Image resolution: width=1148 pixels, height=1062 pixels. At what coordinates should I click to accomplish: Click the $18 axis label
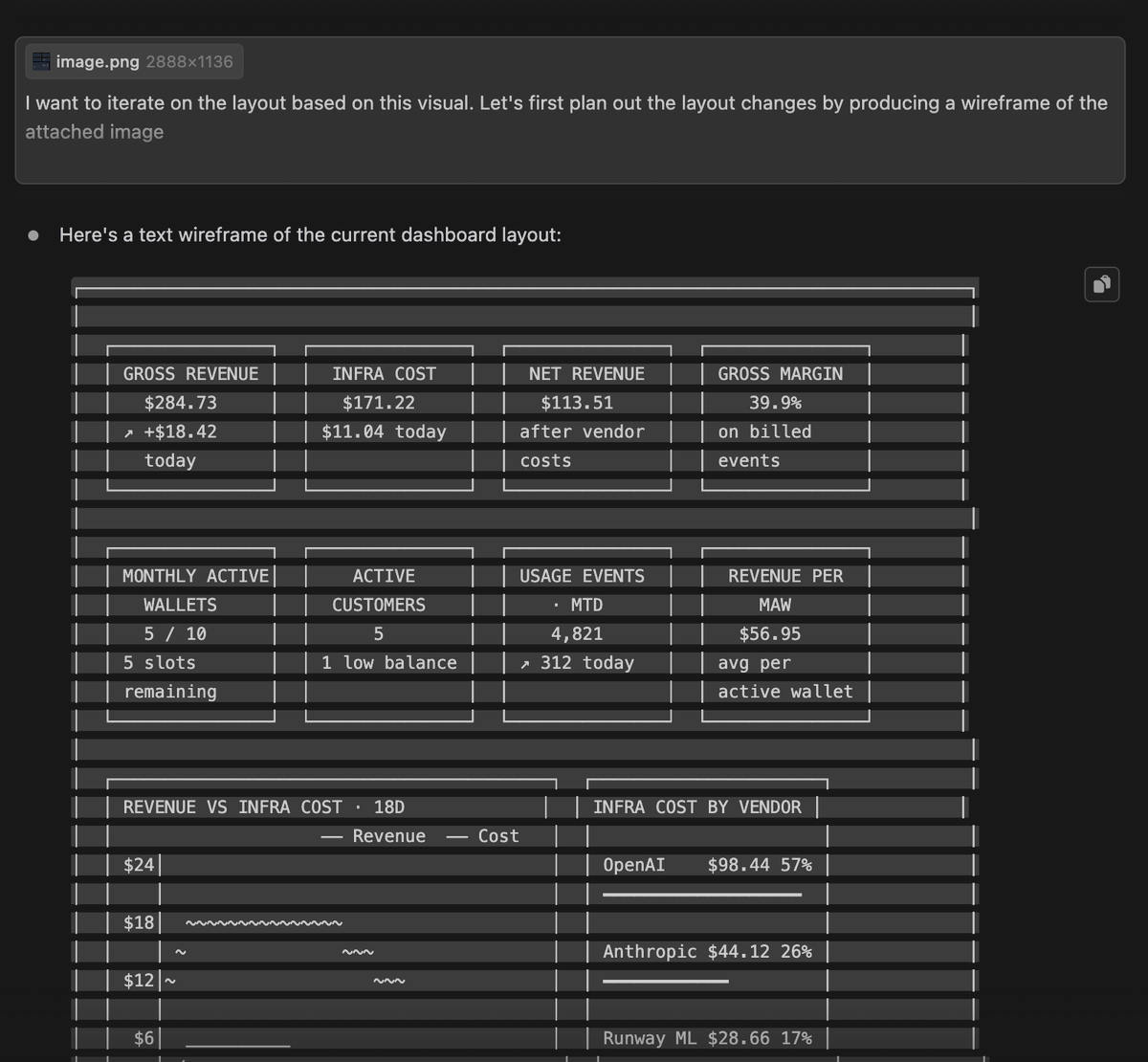coord(139,922)
